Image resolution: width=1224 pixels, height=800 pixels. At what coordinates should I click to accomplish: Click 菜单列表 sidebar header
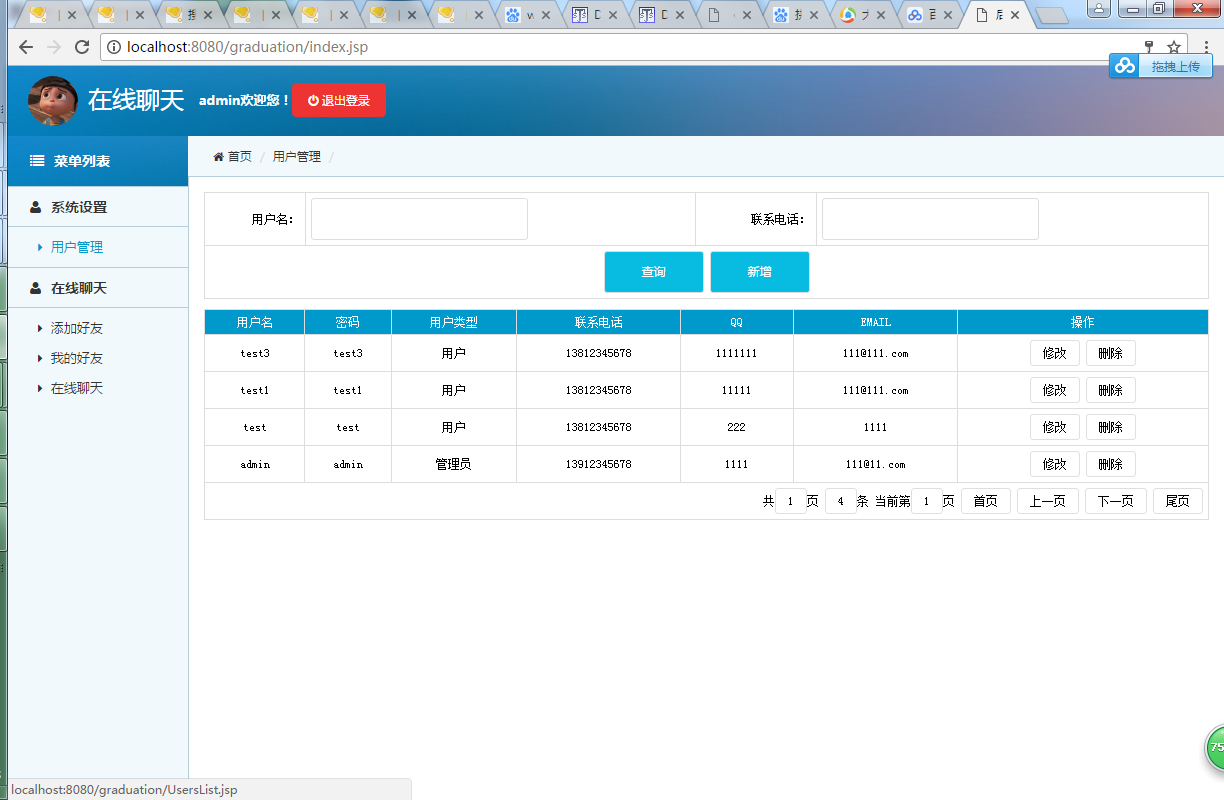pos(98,161)
